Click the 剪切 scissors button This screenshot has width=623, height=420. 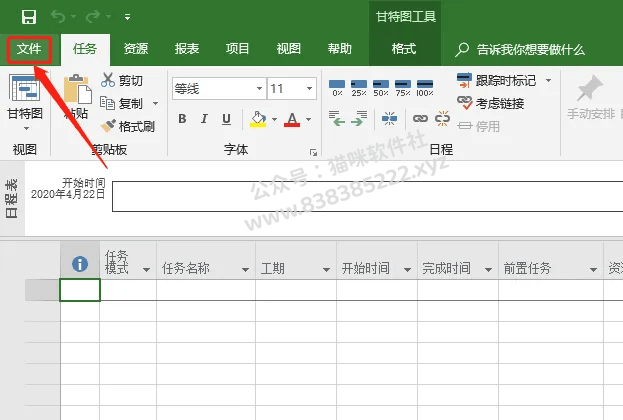tap(122, 80)
